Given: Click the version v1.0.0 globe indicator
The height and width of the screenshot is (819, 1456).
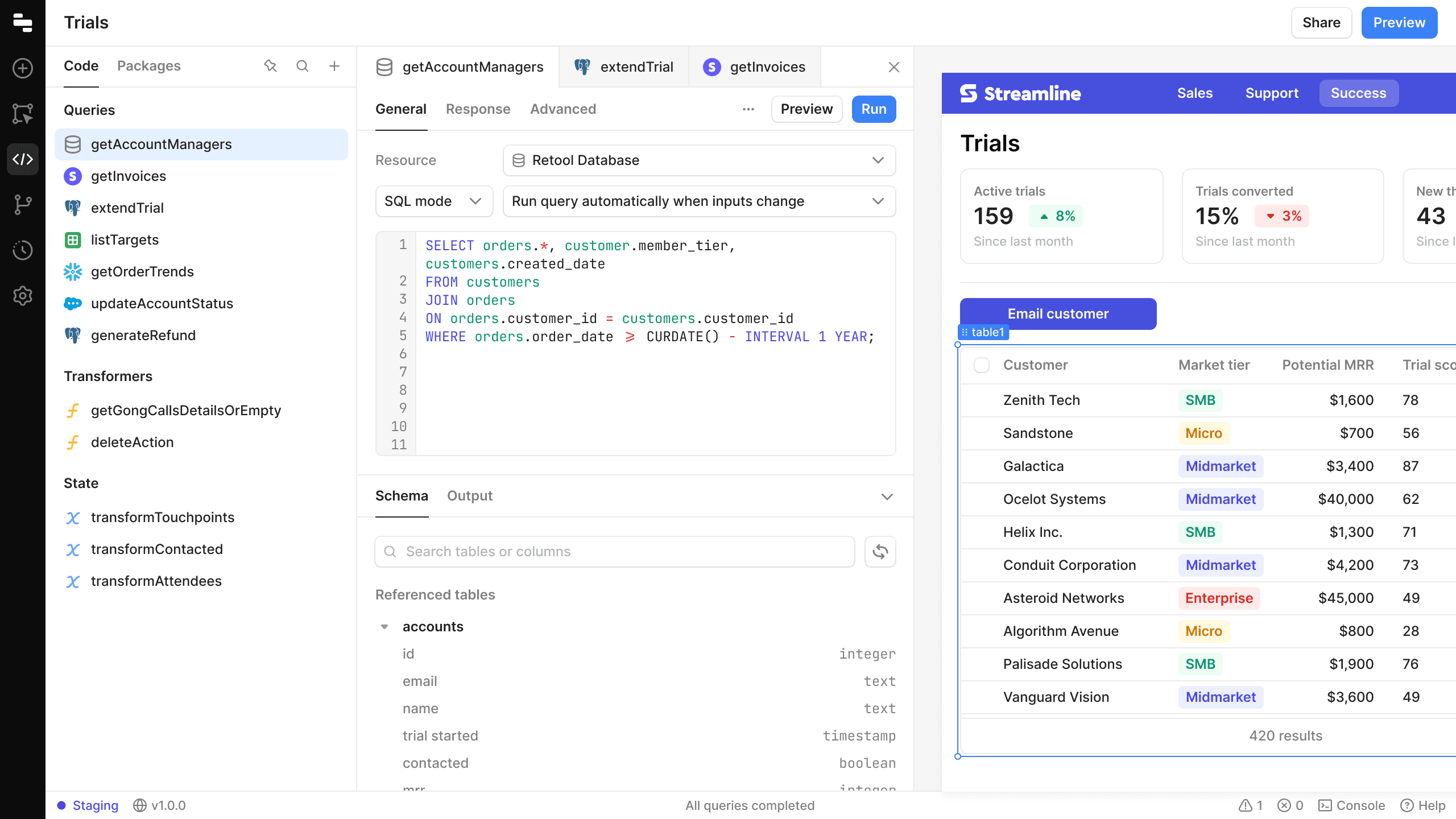Looking at the screenshot, I should [x=159, y=805].
